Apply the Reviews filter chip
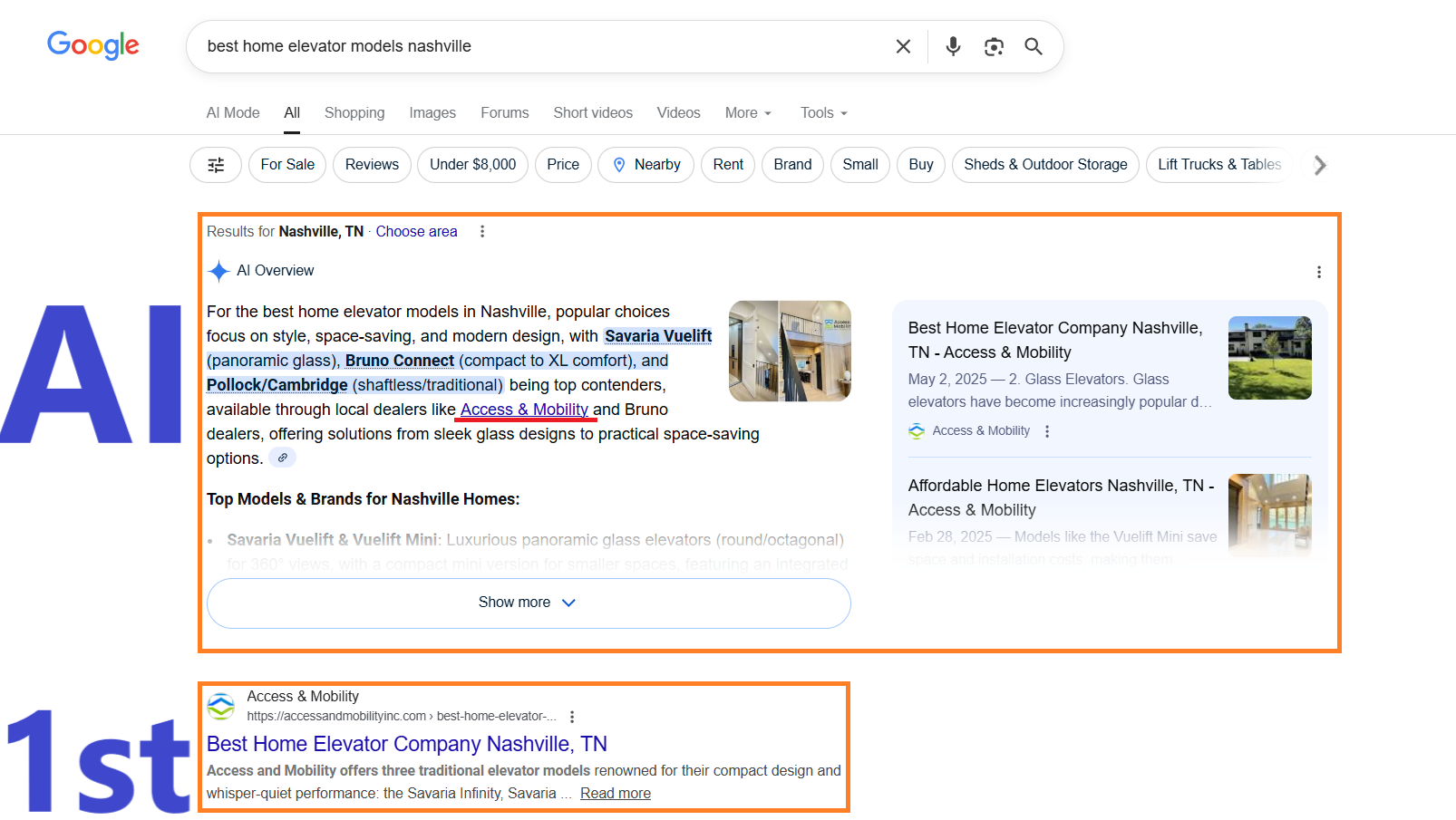The width and height of the screenshot is (1456, 820). (x=372, y=165)
